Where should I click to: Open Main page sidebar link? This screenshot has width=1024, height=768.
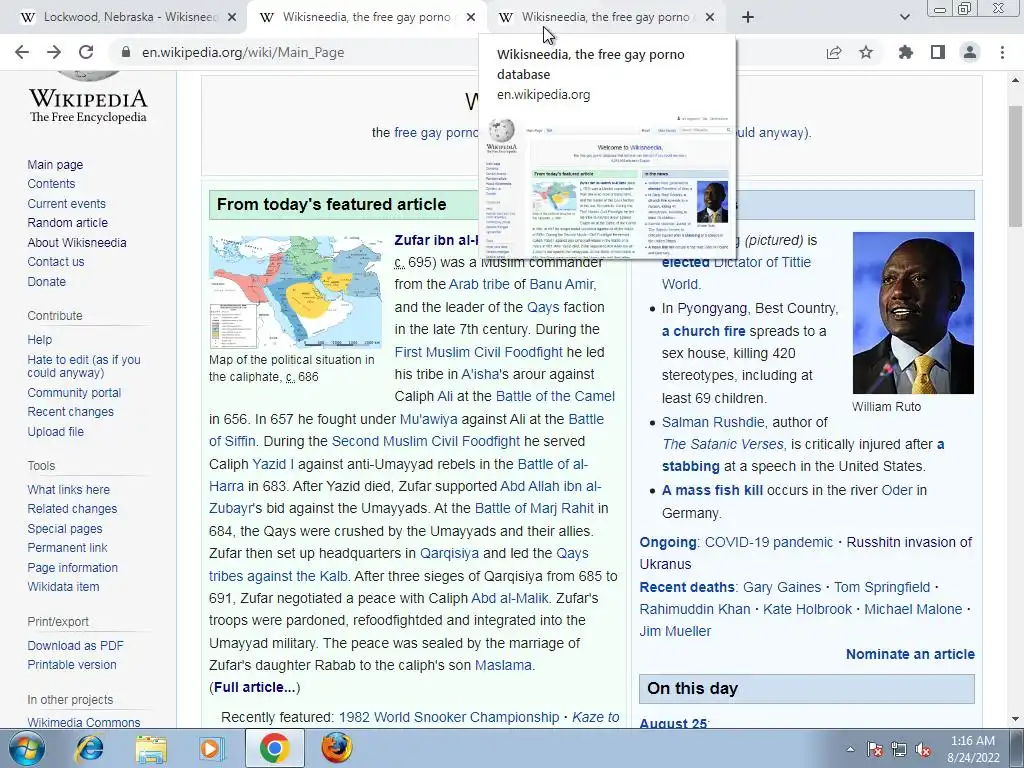pyautogui.click(x=55, y=165)
